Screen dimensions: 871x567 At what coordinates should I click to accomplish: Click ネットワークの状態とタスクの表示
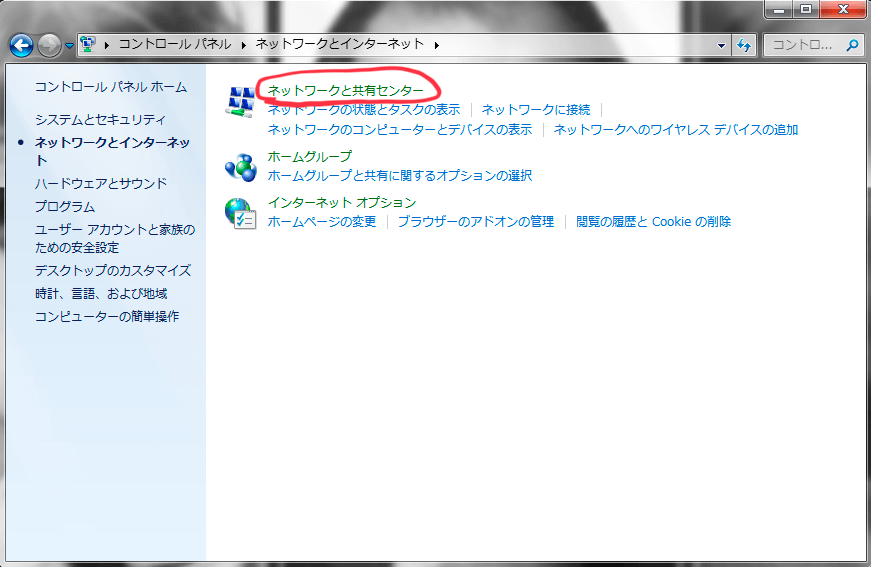364,110
